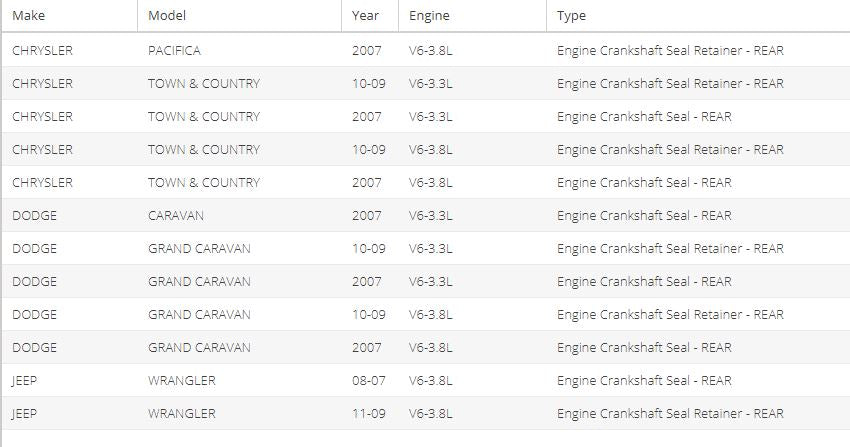Click Town & Country 10-09 V6-3.8L row
Viewport: 850px width, 447px height.
(x=426, y=150)
